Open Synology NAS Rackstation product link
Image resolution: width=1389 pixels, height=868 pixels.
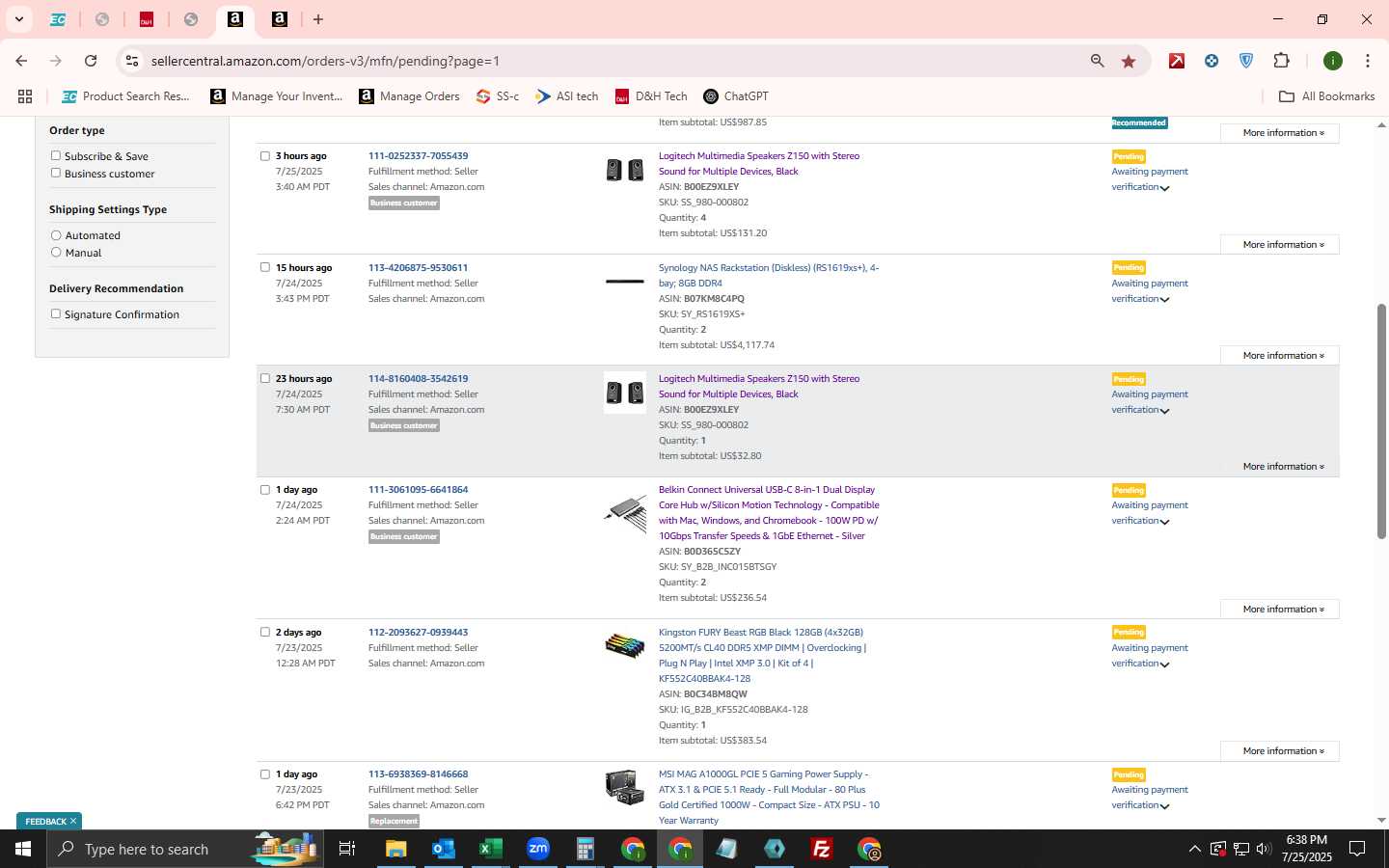tap(769, 275)
